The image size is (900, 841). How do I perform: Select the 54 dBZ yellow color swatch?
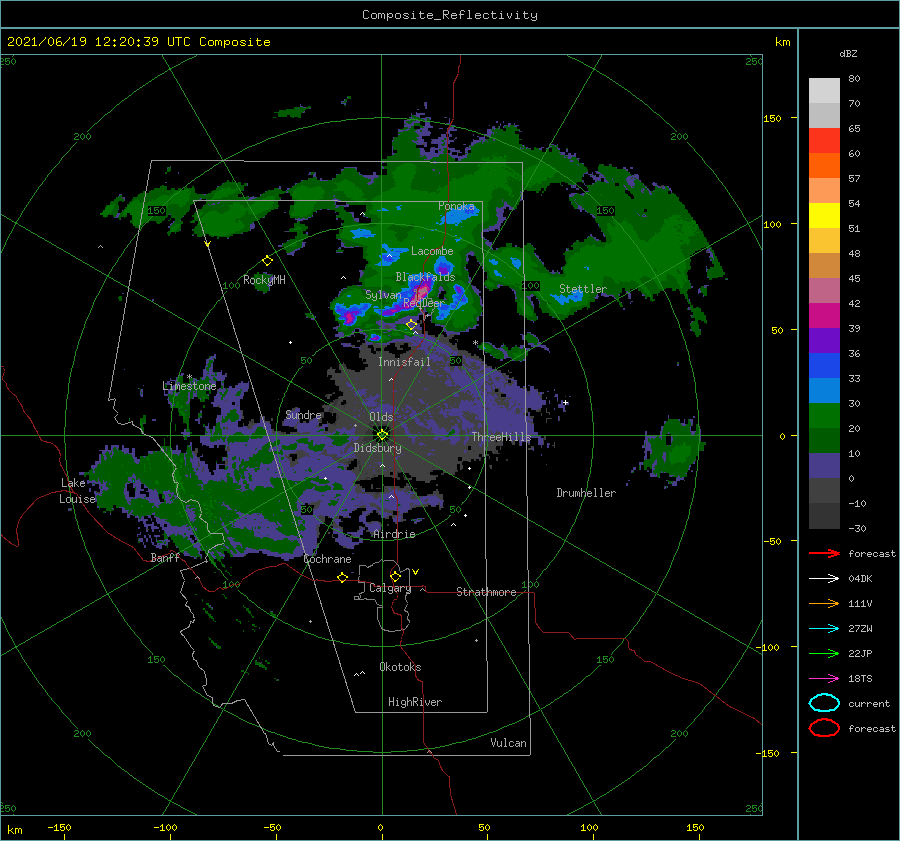[x=824, y=216]
